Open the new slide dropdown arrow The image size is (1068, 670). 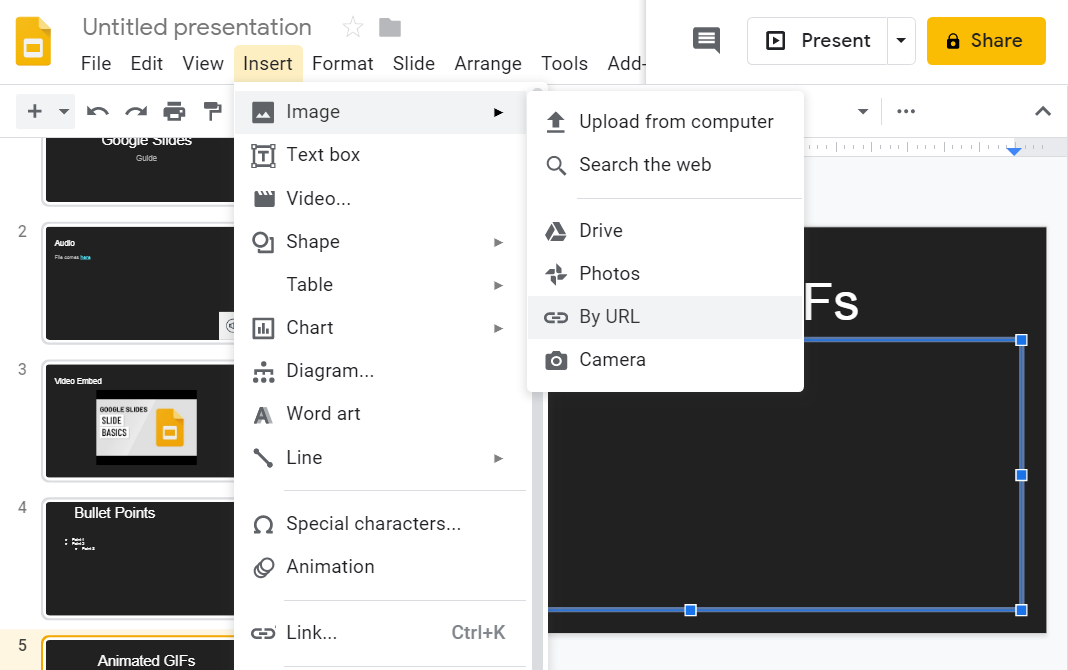[x=64, y=111]
